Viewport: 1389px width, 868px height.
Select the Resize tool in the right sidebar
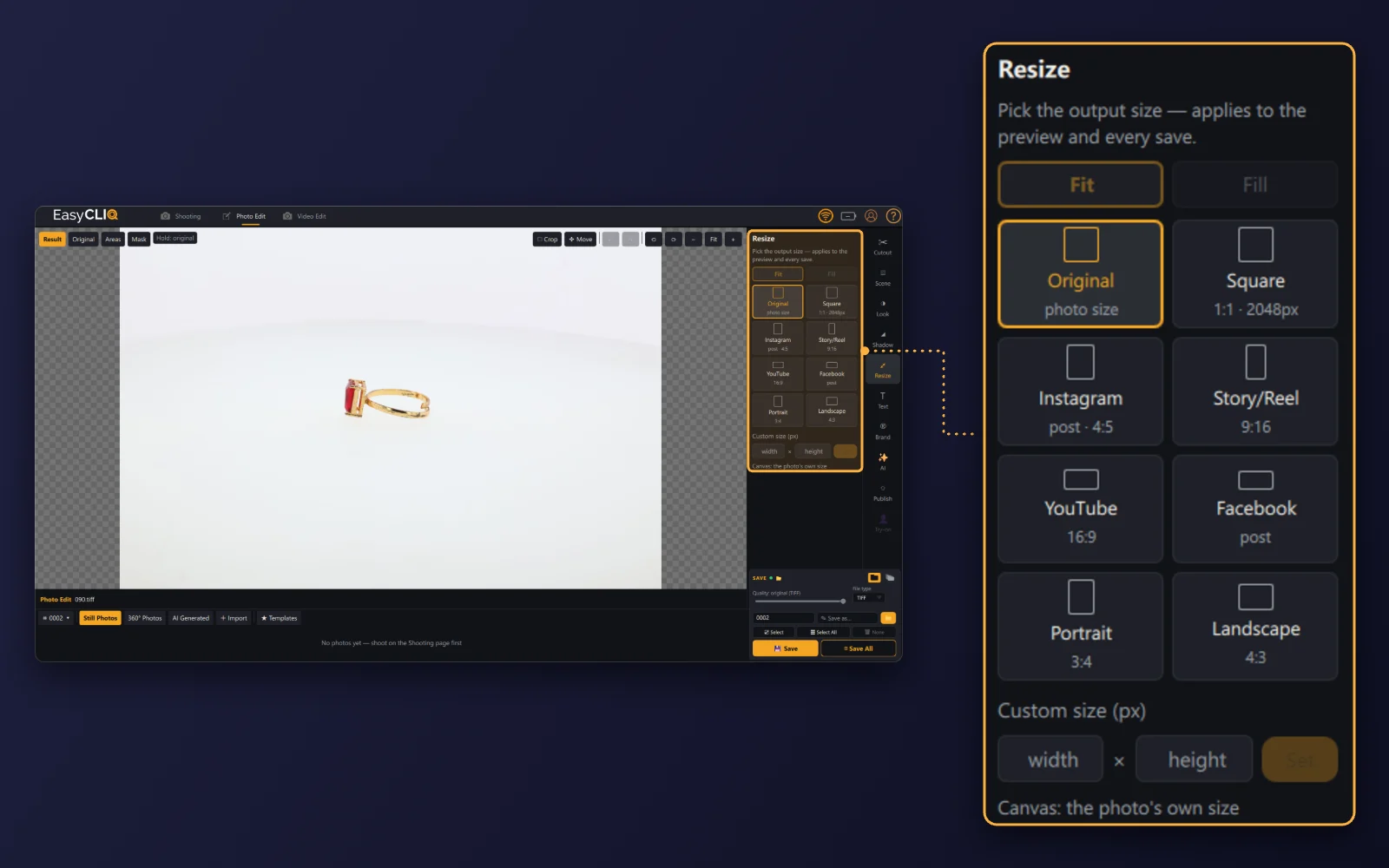click(882, 371)
